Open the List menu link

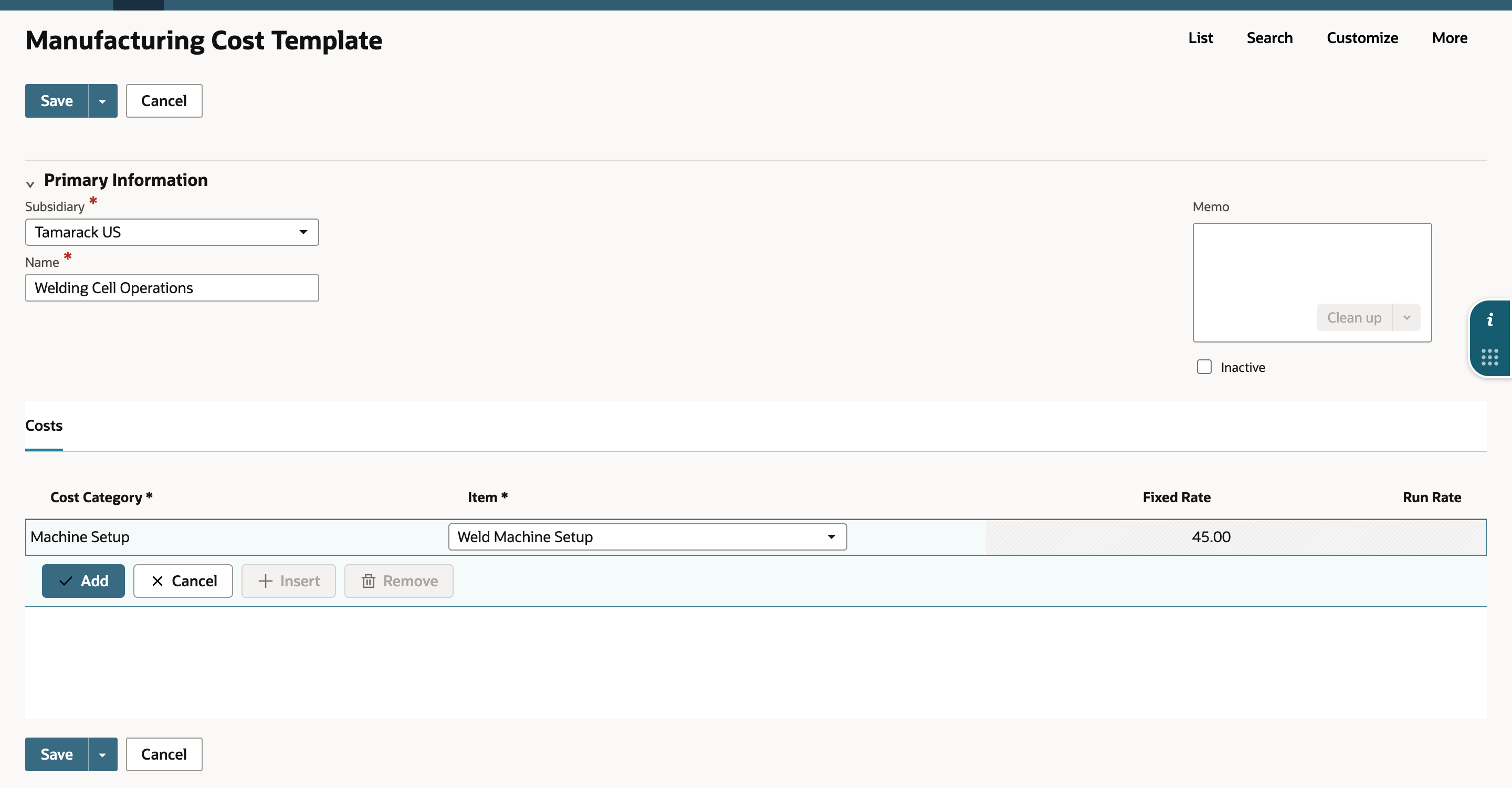point(1200,38)
